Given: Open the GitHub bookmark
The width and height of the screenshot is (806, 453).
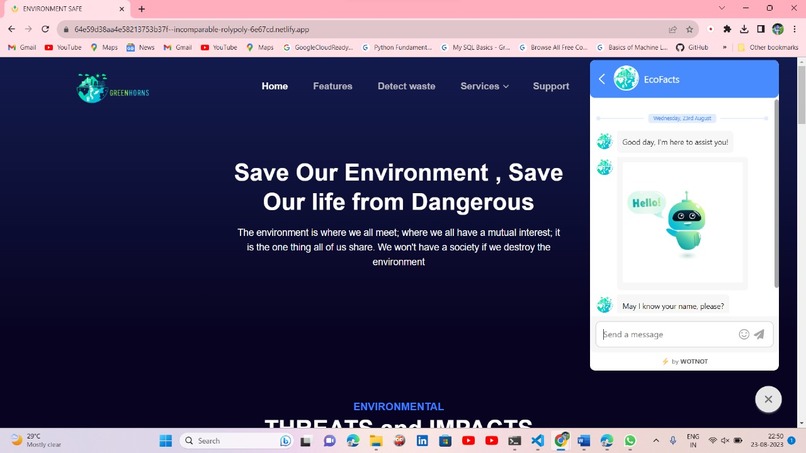Looking at the screenshot, I should tap(692, 47).
